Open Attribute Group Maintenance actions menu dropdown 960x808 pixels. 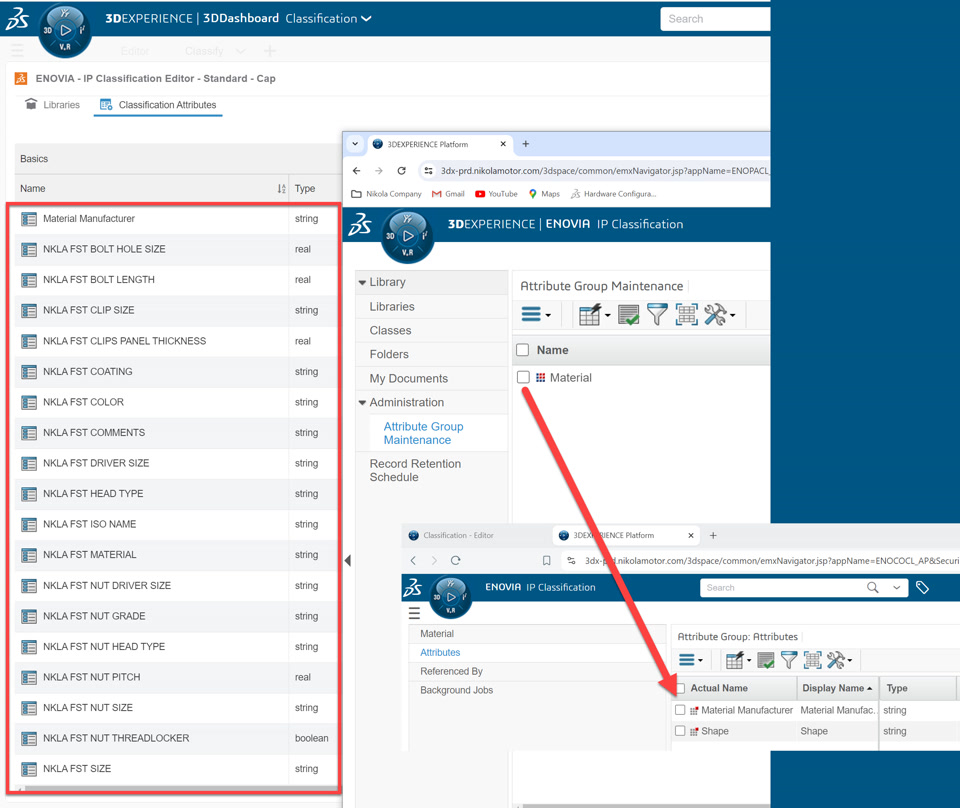(x=536, y=315)
